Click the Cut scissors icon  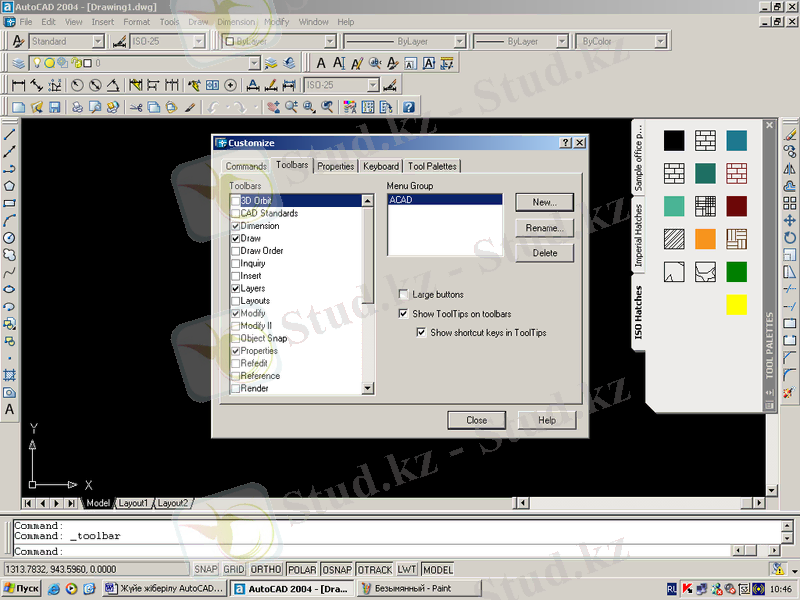(136, 107)
